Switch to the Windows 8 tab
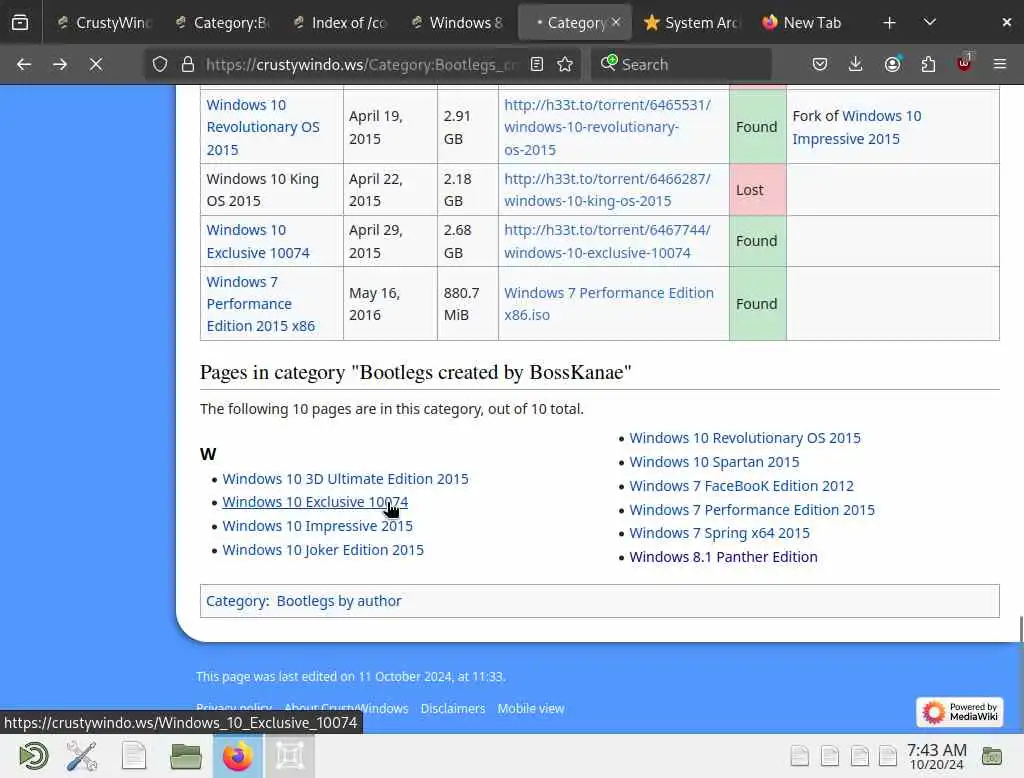The height and width of the screenshot is (778, 1024). [x=458, y=23]
